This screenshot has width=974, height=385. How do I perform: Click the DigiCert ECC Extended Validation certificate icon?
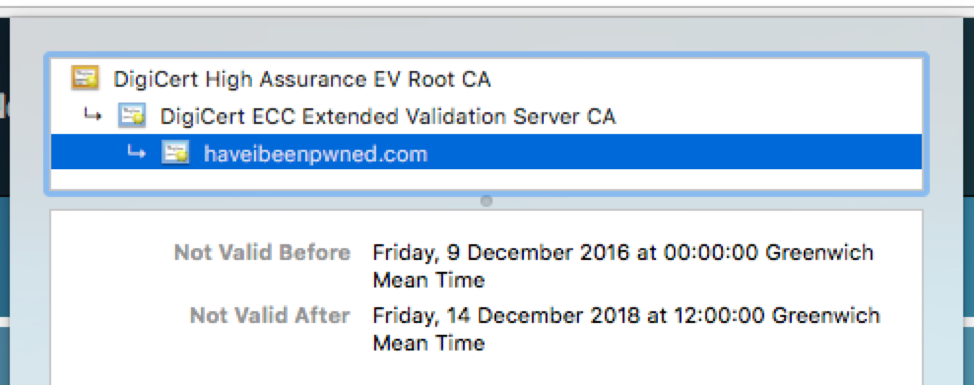pyautogui.click(x=132, y=116)
